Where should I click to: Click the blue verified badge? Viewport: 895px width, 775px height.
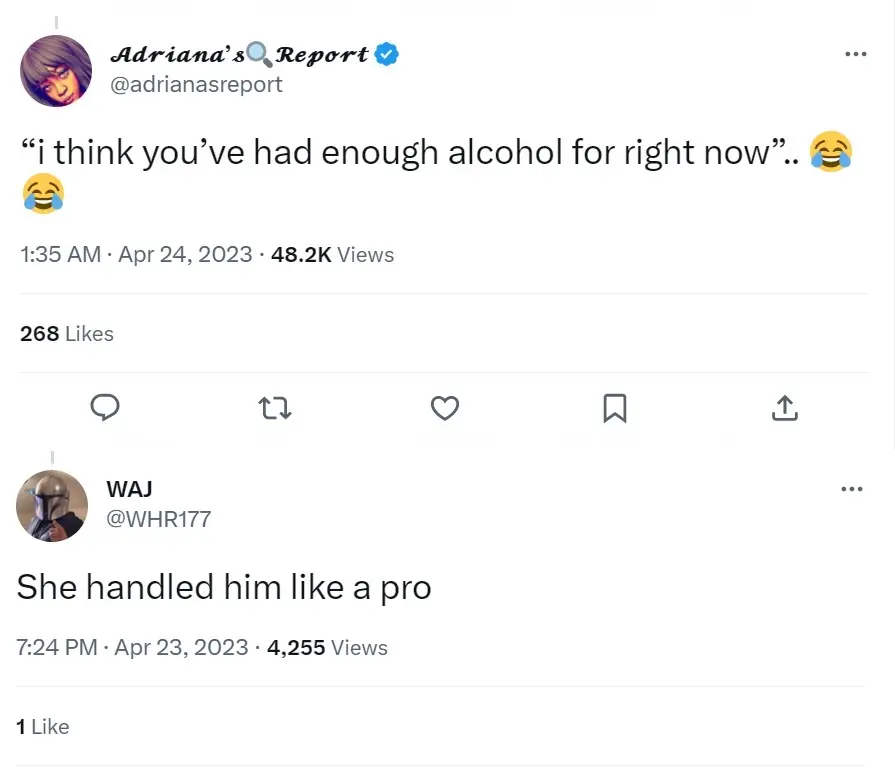click(387, 54)
